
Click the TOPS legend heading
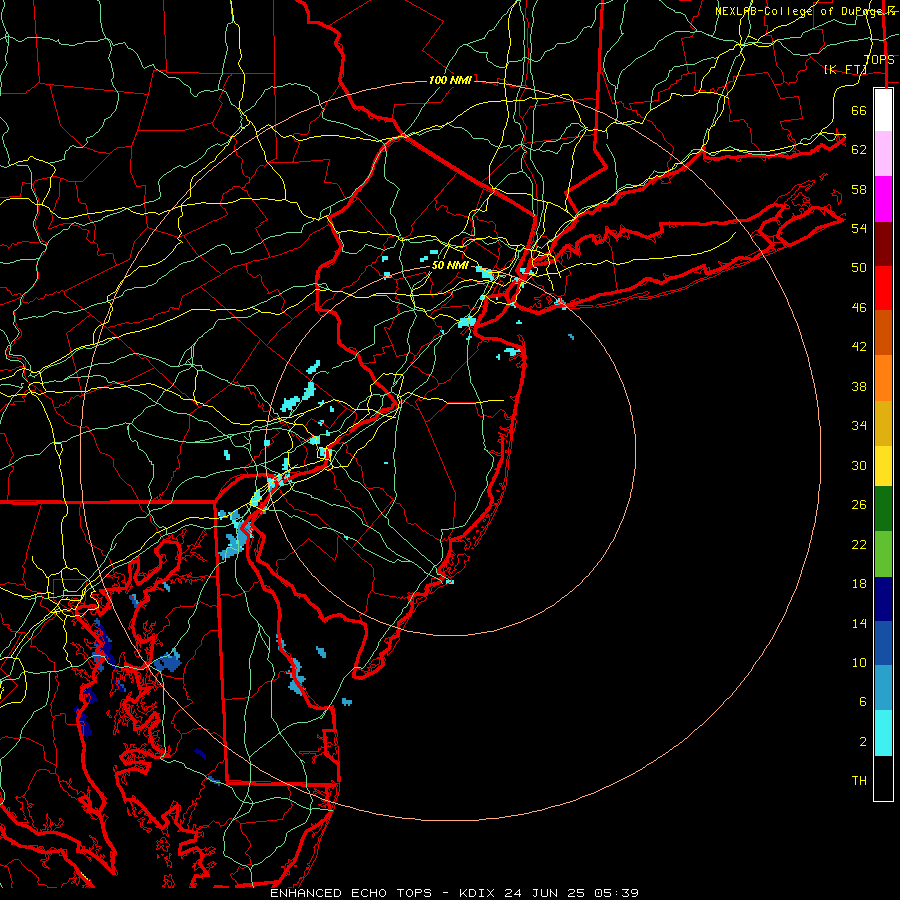879,60
